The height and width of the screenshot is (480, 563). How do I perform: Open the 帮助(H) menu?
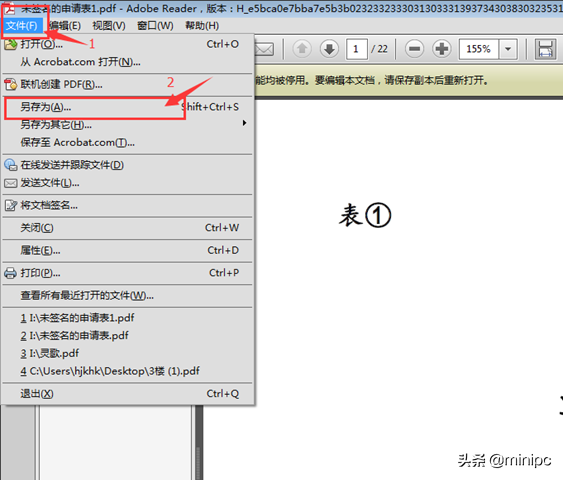click(x=202, y=26)
